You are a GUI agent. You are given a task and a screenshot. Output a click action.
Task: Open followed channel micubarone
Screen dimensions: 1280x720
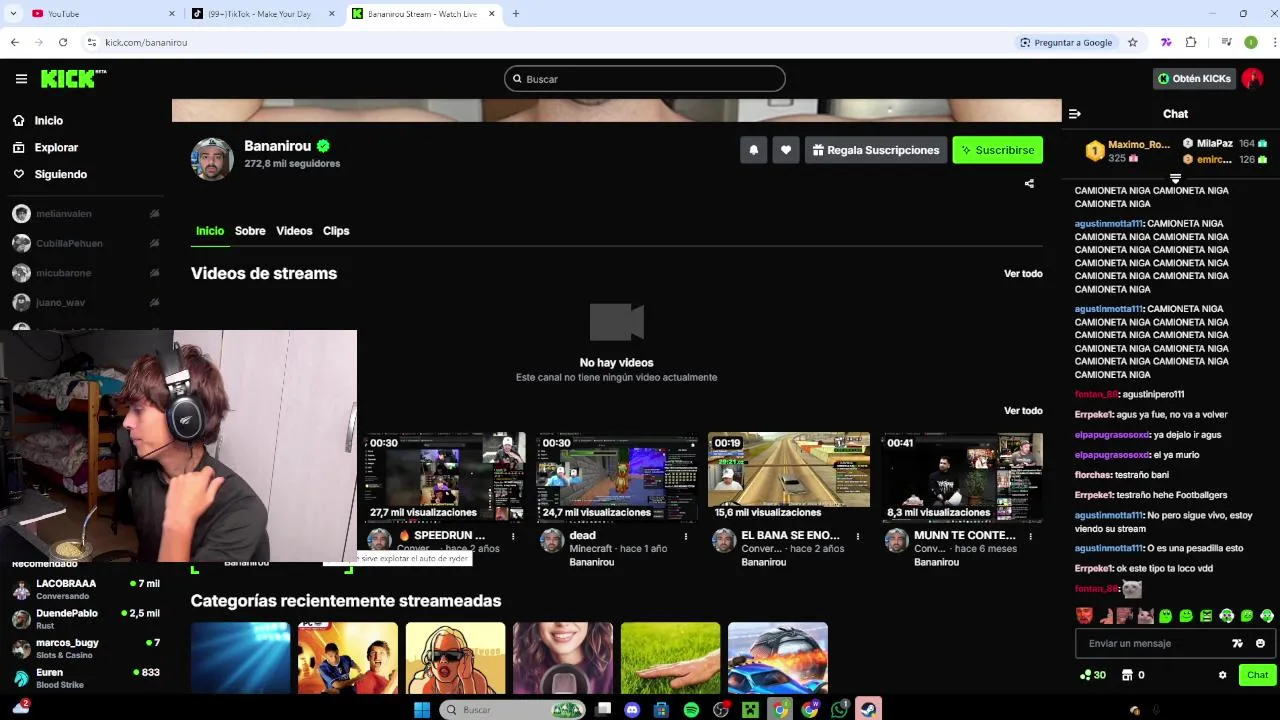[x=85, y=273]
